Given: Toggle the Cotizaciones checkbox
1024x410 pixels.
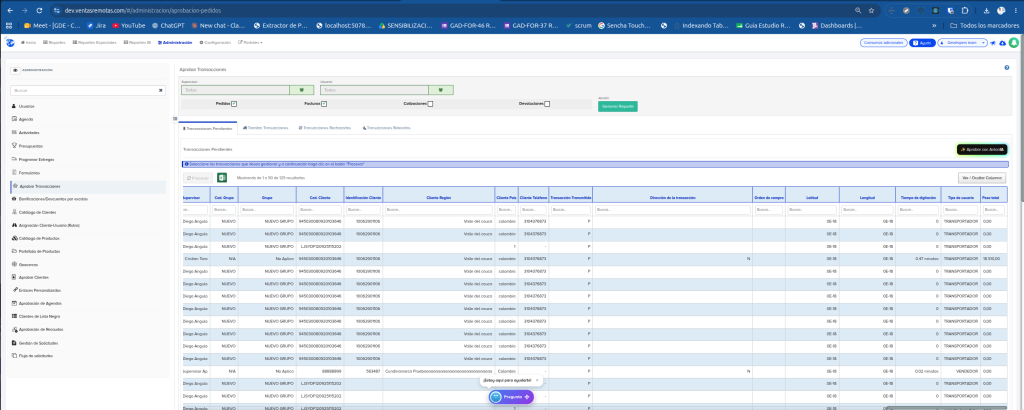Looking at the screenshot, I should coord(430,104).
